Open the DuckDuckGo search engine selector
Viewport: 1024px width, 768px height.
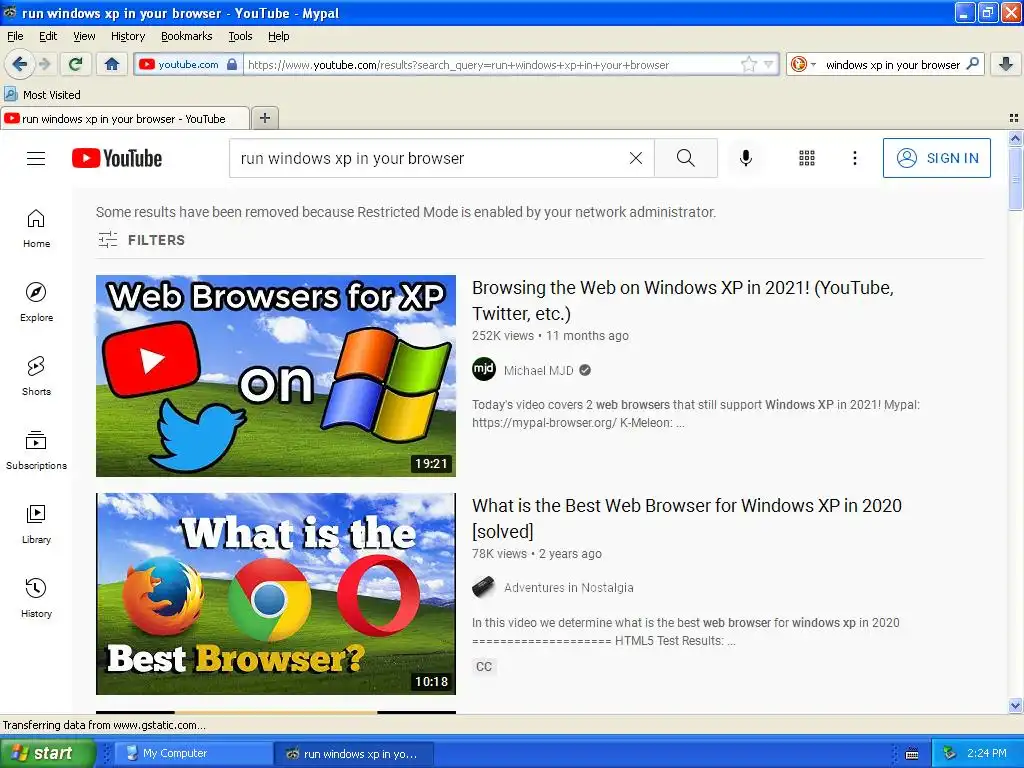tap(803, 64)
